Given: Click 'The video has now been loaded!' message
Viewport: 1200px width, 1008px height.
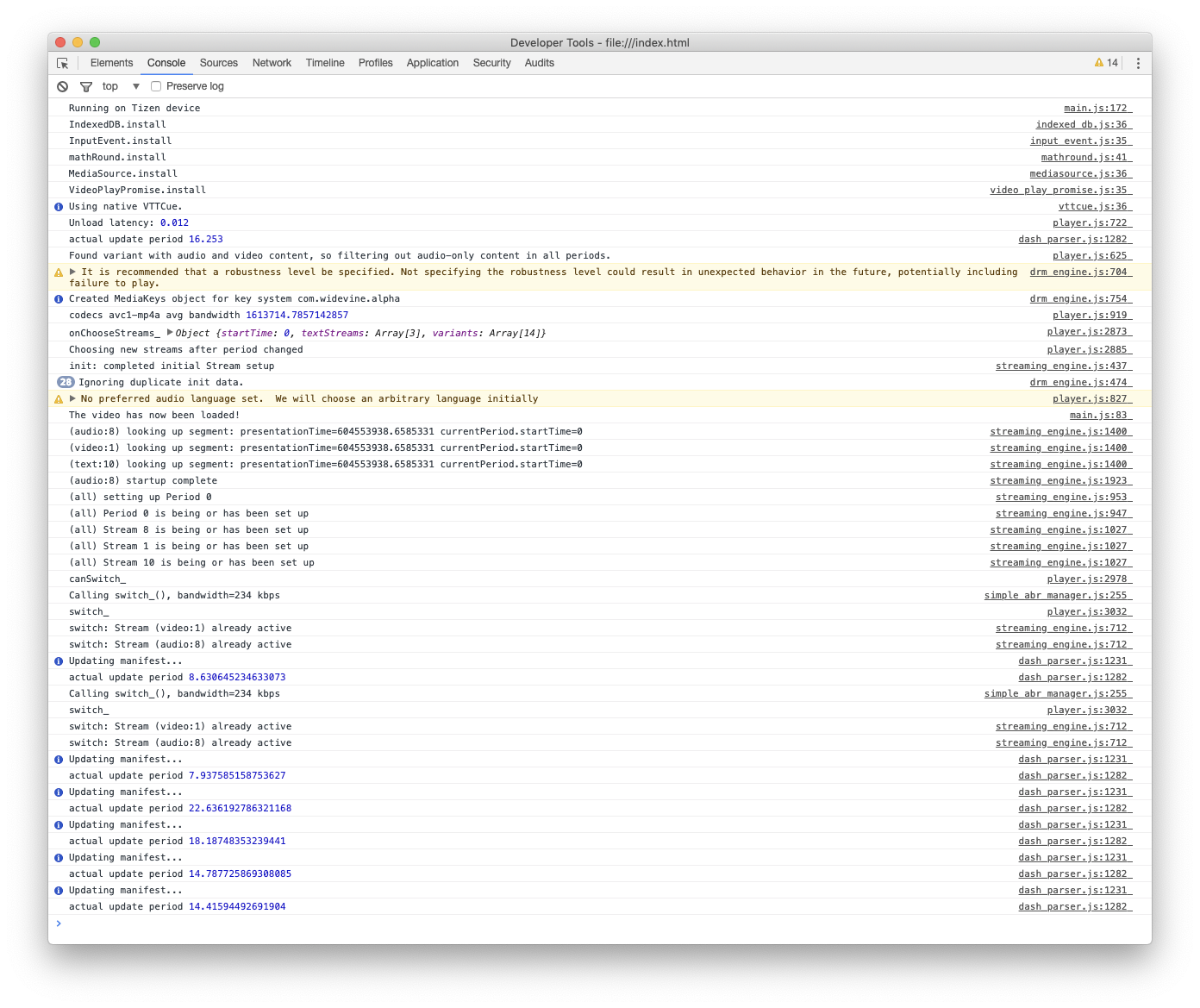Looking at the screenshot, I should click(x=154, y=416).
